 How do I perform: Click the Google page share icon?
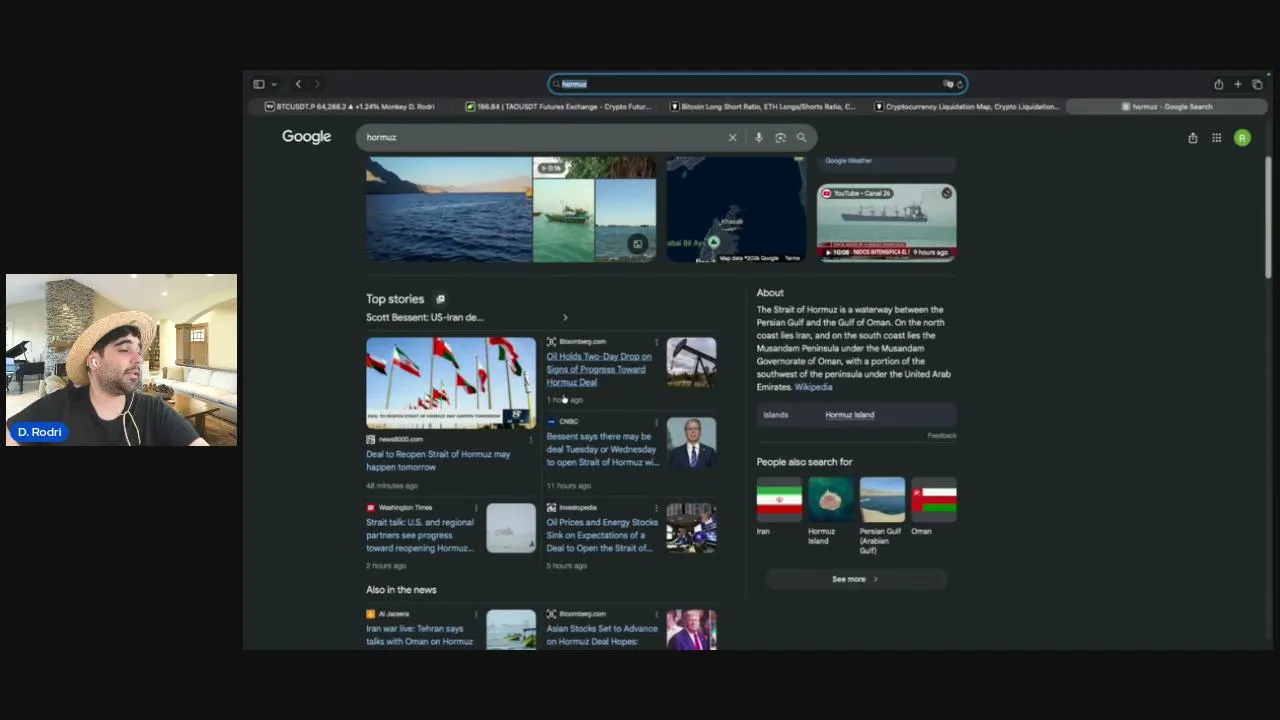(x=1192, y=138)
